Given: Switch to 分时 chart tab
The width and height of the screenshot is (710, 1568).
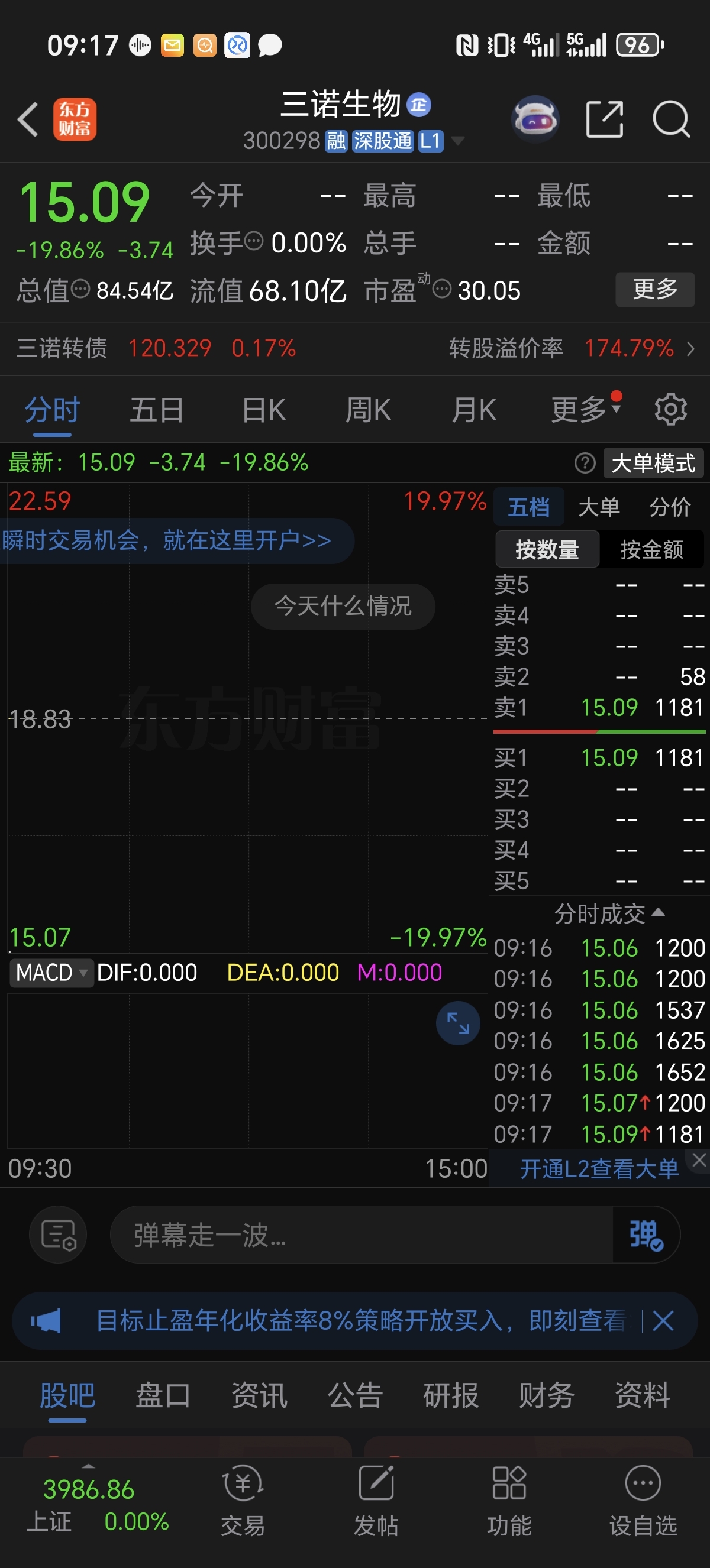Looking at the screenshot, I should (53, 409).
